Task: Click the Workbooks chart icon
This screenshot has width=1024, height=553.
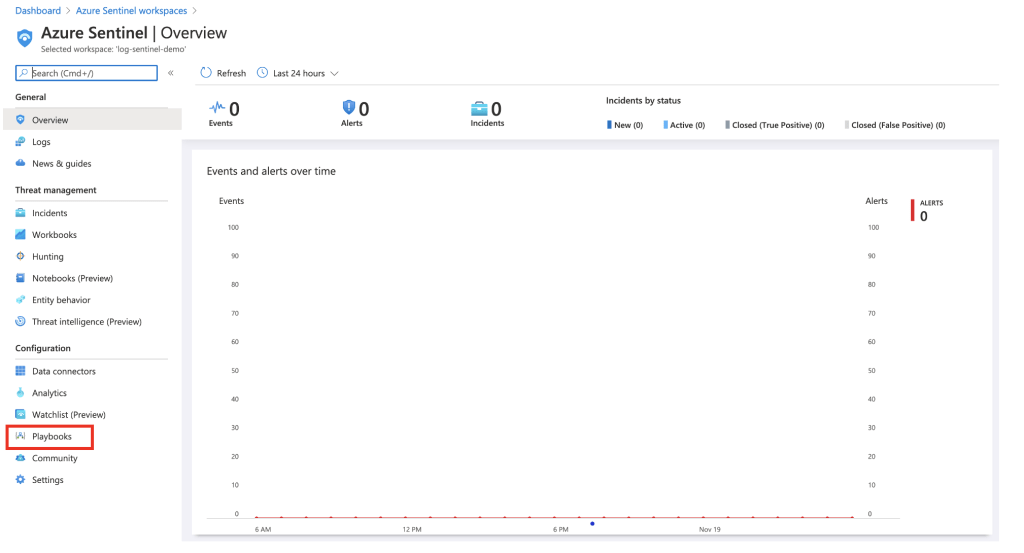Action: point(21,235)
